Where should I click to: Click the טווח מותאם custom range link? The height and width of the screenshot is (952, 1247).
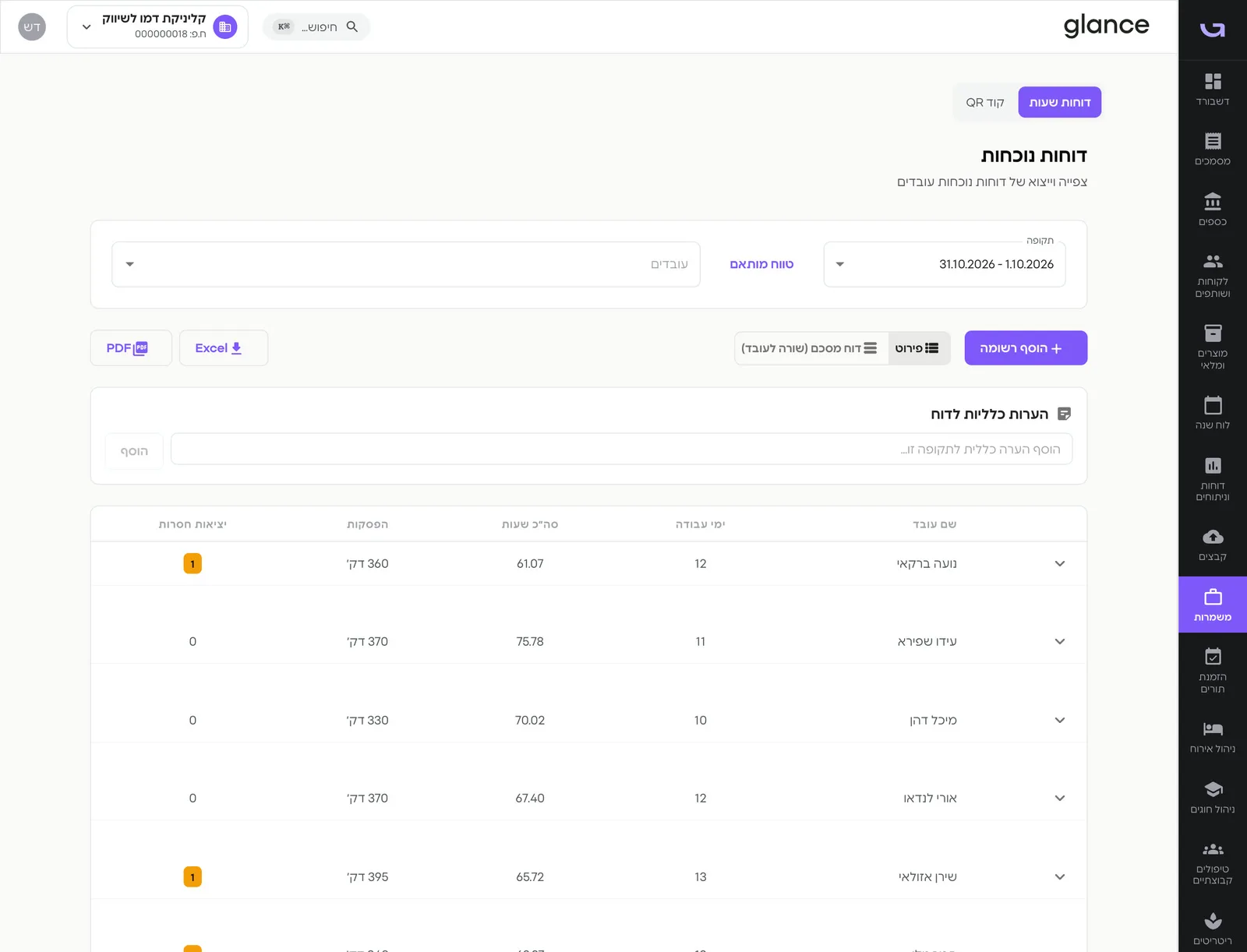(x=761, y=264)
